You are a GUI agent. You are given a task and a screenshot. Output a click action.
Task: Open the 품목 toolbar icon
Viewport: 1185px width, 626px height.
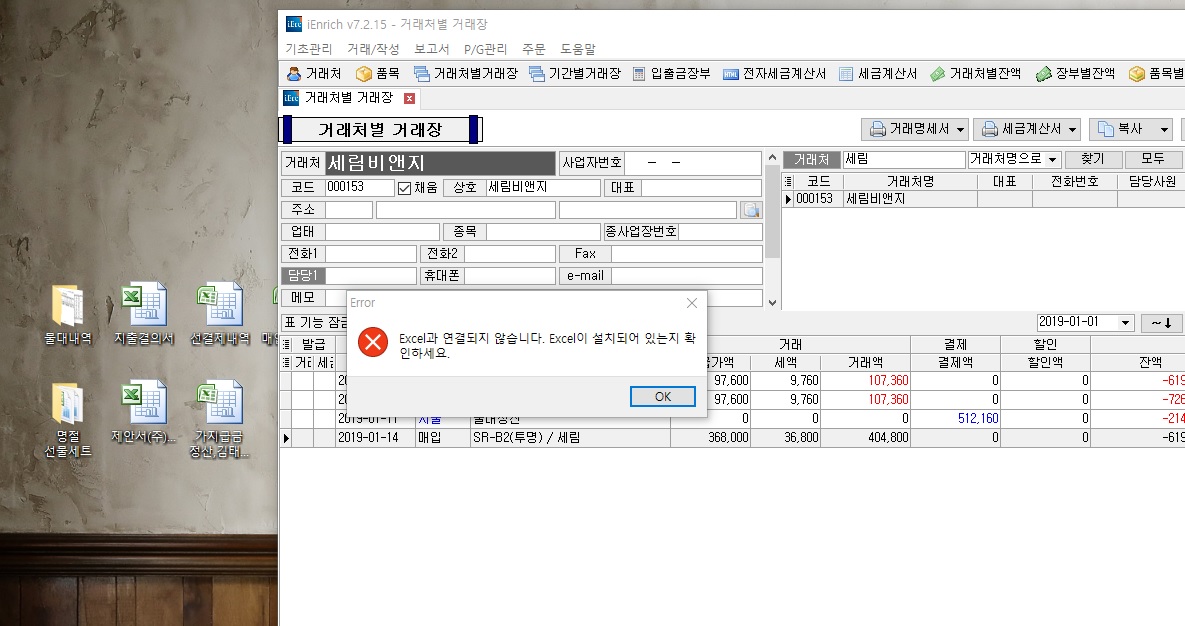378,73
